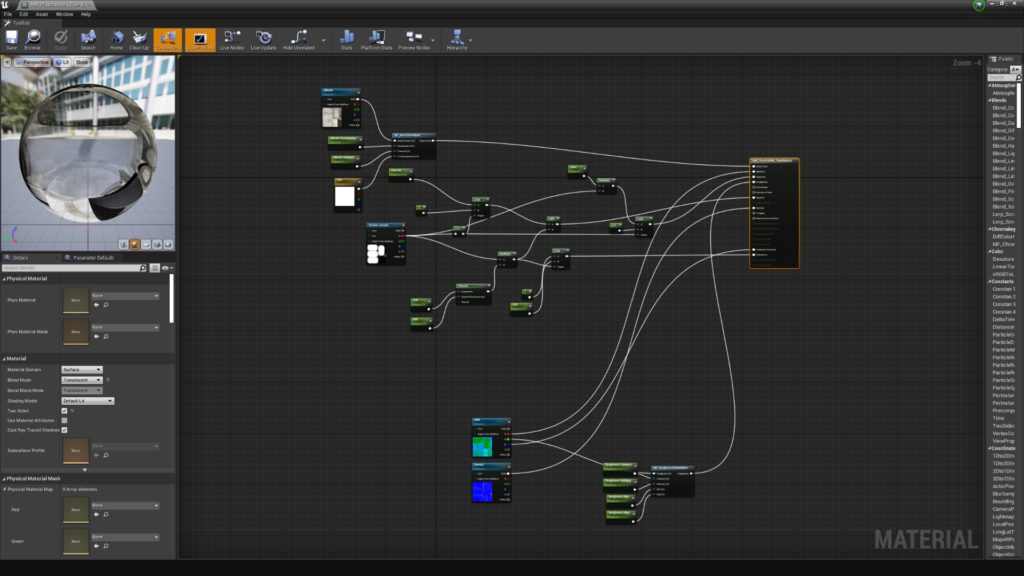1024x576 pixels.
Task: Toggle the Live Nodes toolbar icon
Action: point(232,39)
